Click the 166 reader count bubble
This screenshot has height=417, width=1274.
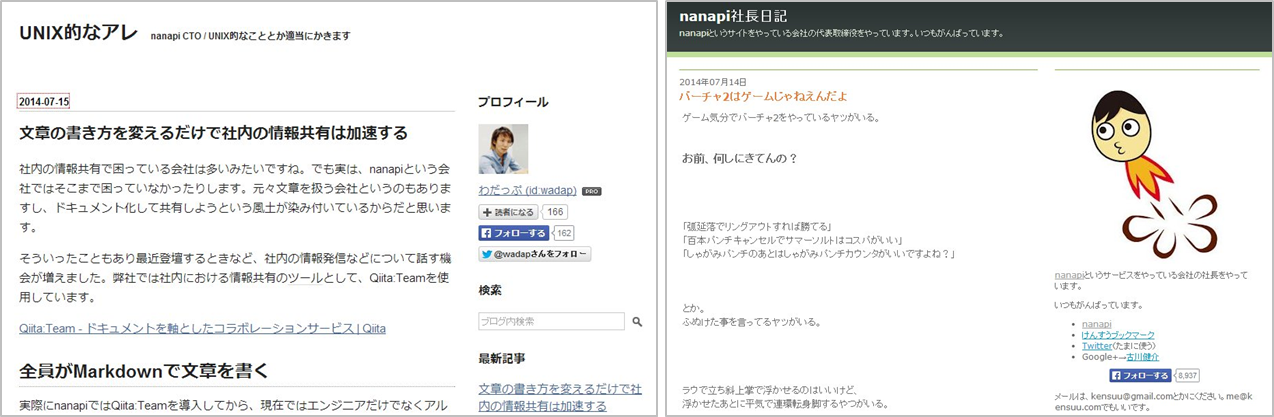[x=555, y=212]
